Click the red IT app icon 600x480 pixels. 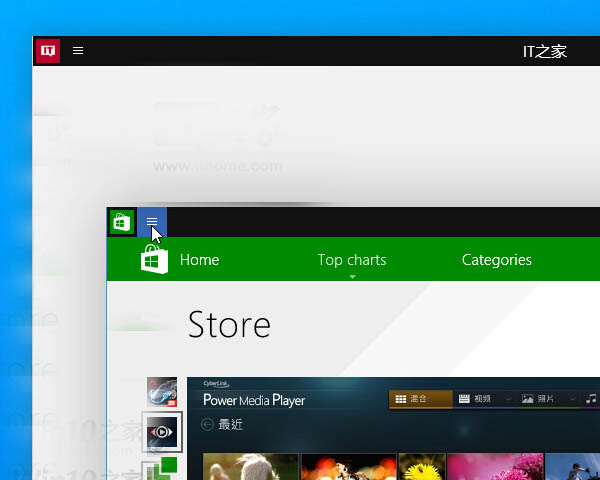[x=47, y=50]
